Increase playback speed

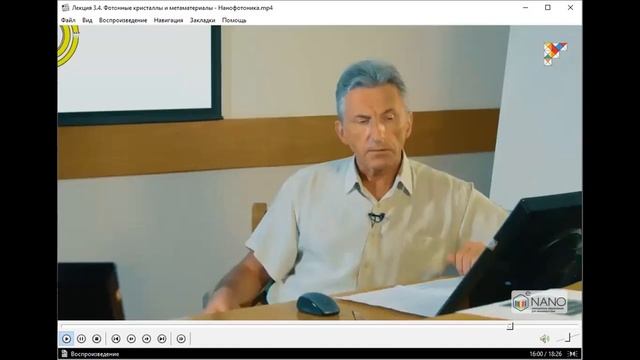147,338
